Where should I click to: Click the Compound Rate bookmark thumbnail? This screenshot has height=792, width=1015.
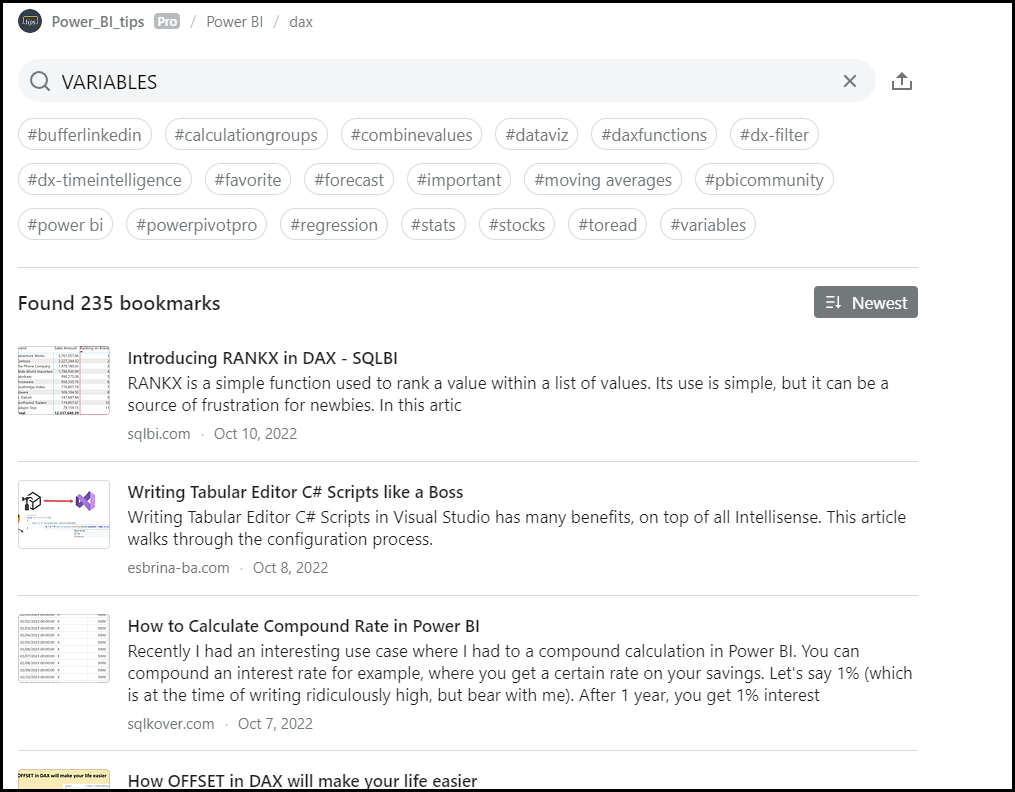pos(64,648)
